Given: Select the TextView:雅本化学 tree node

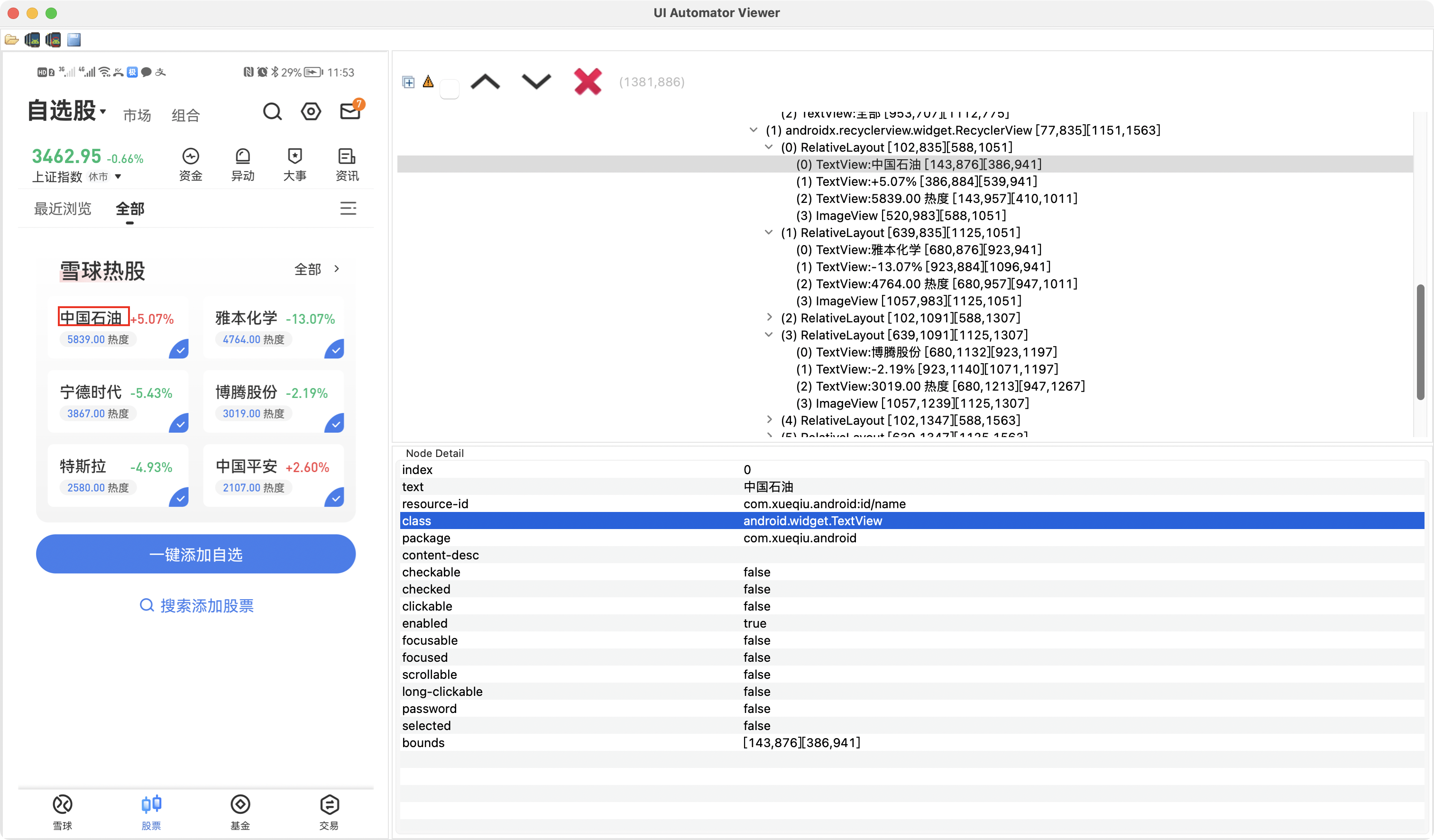Looking at the screenshot, I should pyautogui.click(x=919, y=250).
